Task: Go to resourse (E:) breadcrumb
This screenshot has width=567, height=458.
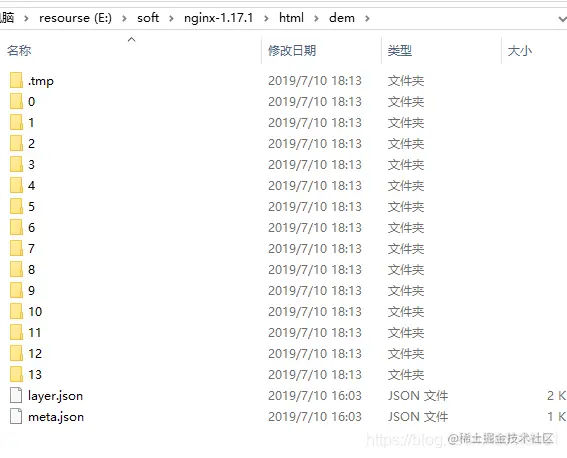Action: [x=75, y=18]
